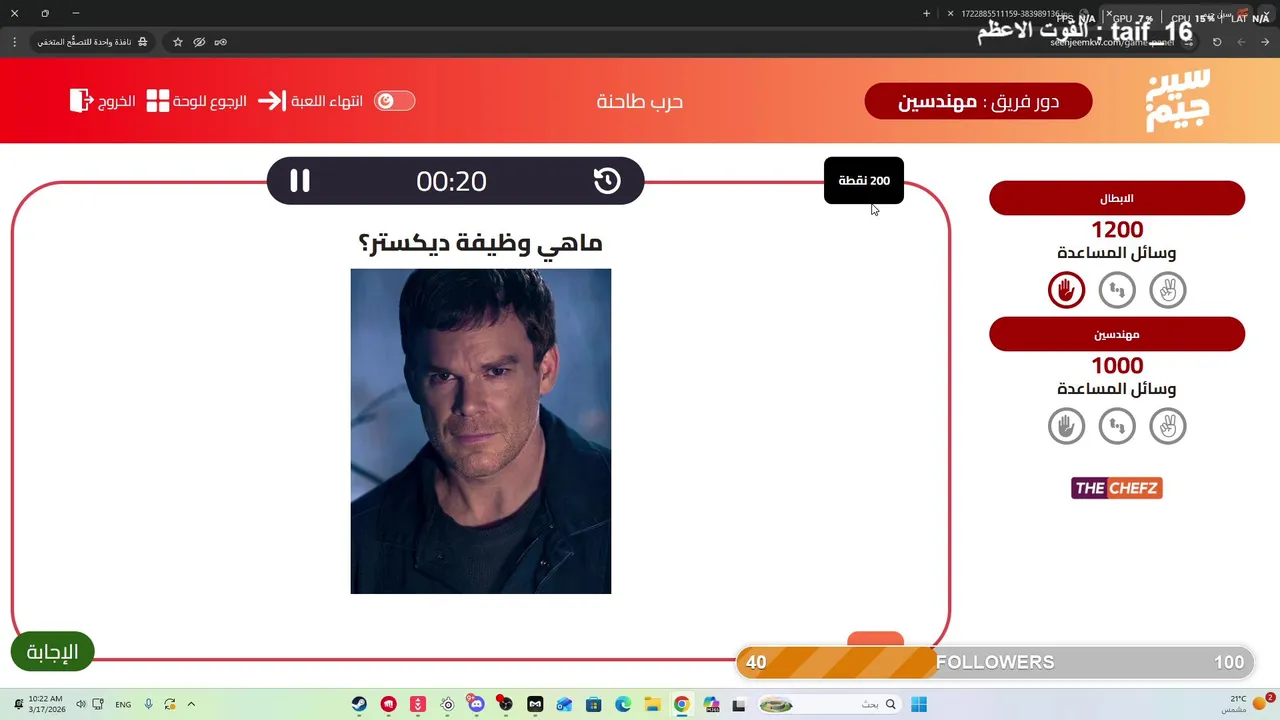
Task: Open the Dexter question image
Action: (x=481, y=431)
